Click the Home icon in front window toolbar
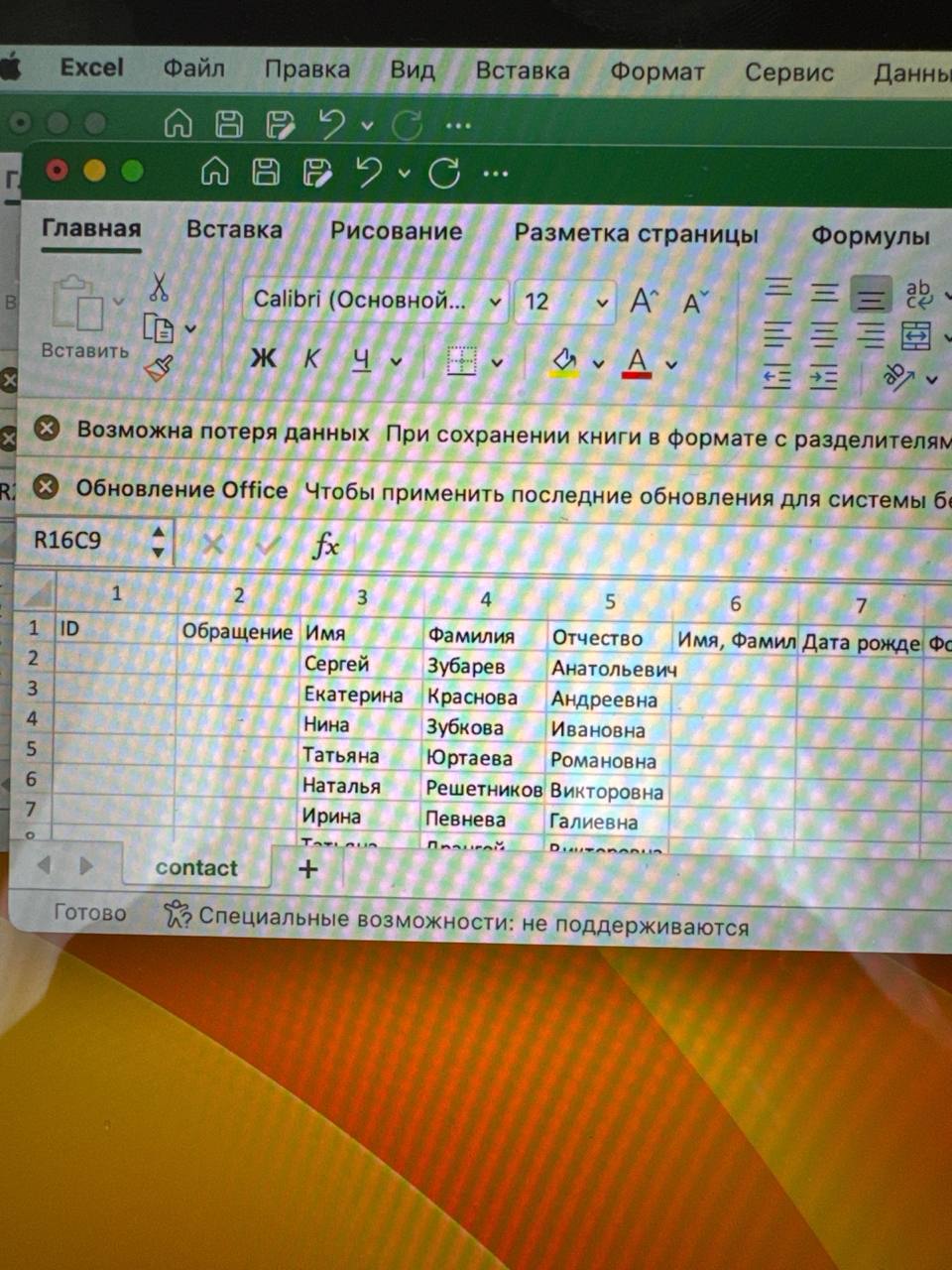The height and width of the screenshot is (1270, 952). pos(214,173)
